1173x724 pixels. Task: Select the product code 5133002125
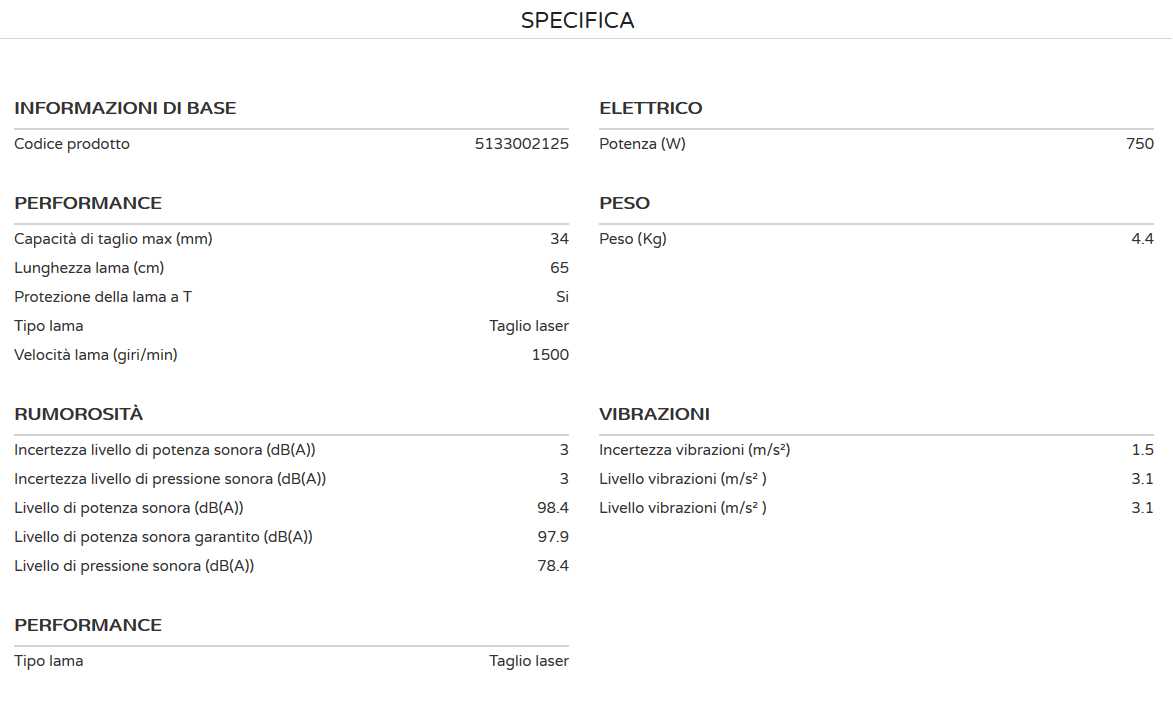click(x=521, y=144)
